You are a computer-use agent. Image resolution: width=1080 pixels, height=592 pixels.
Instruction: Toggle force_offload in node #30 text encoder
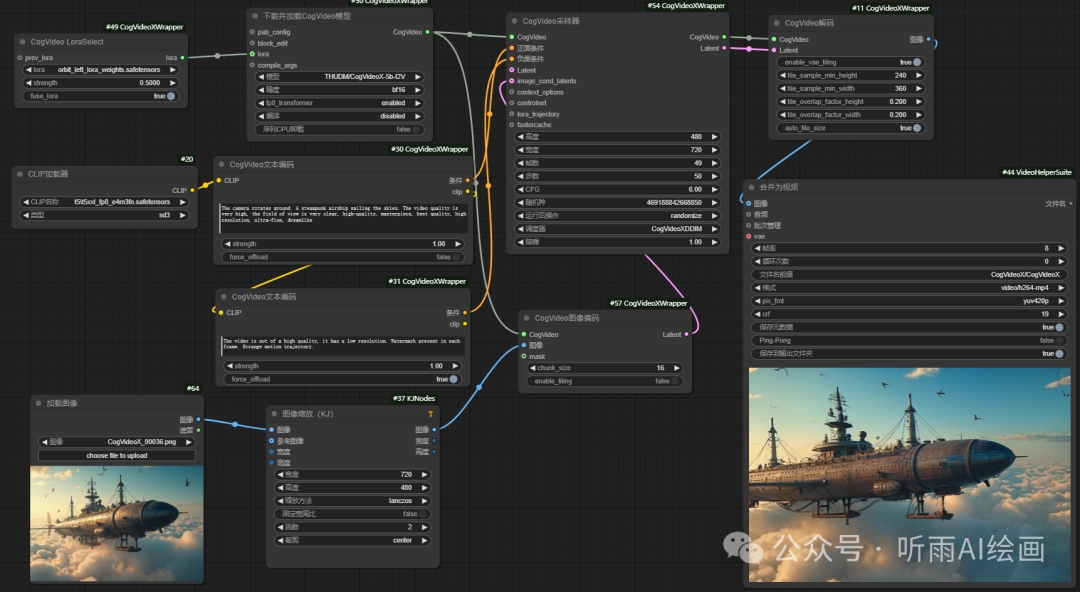point(342,257)
